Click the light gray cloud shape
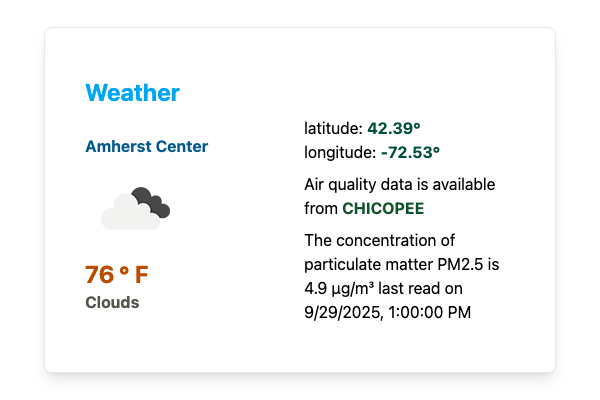The image size is (600, 400). [126, 215]
